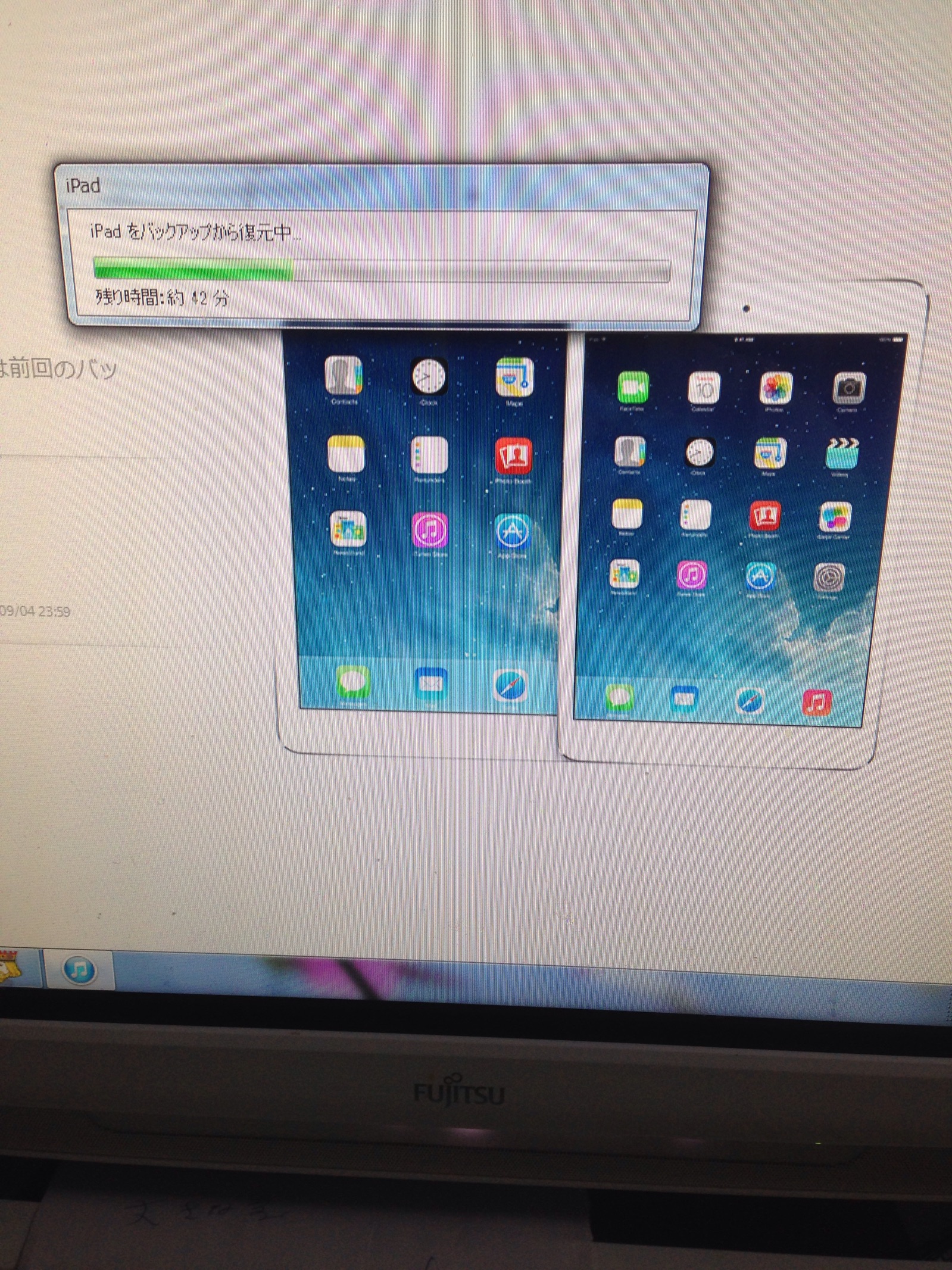Click the iTunes icon in the taskbar

[79, 969]
